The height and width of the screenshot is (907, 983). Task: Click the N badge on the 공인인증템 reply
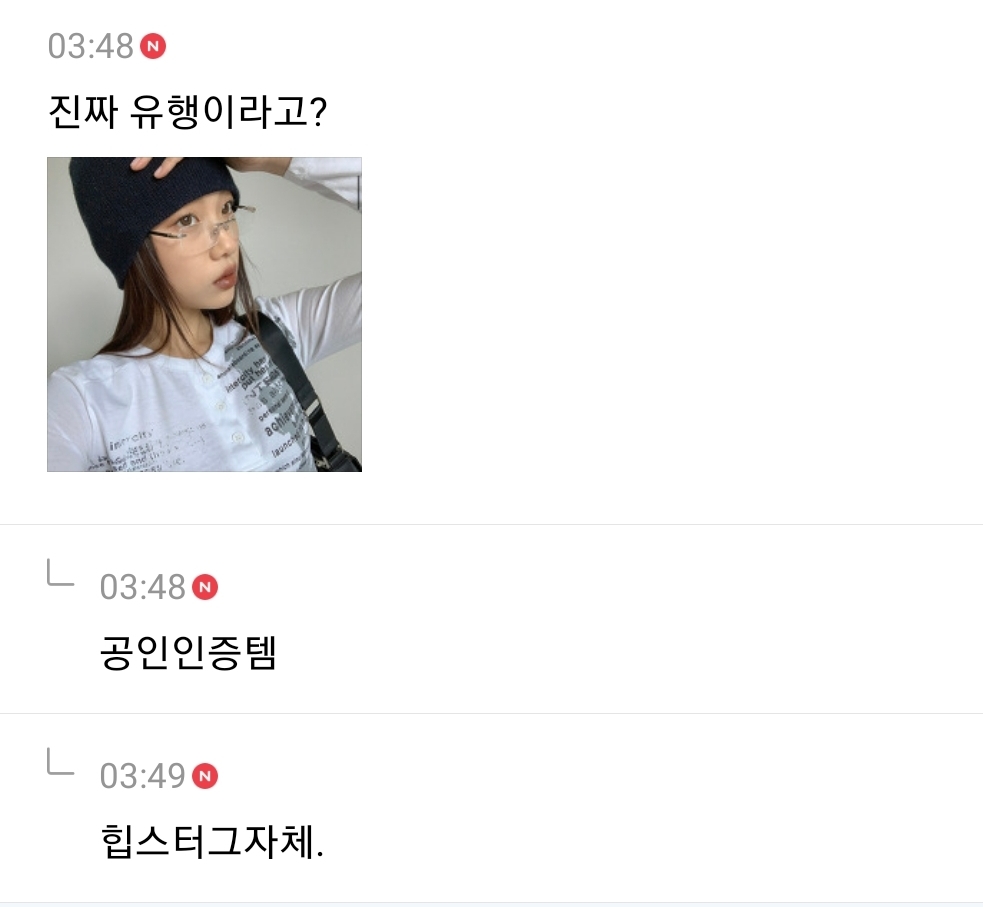(204, 587)
